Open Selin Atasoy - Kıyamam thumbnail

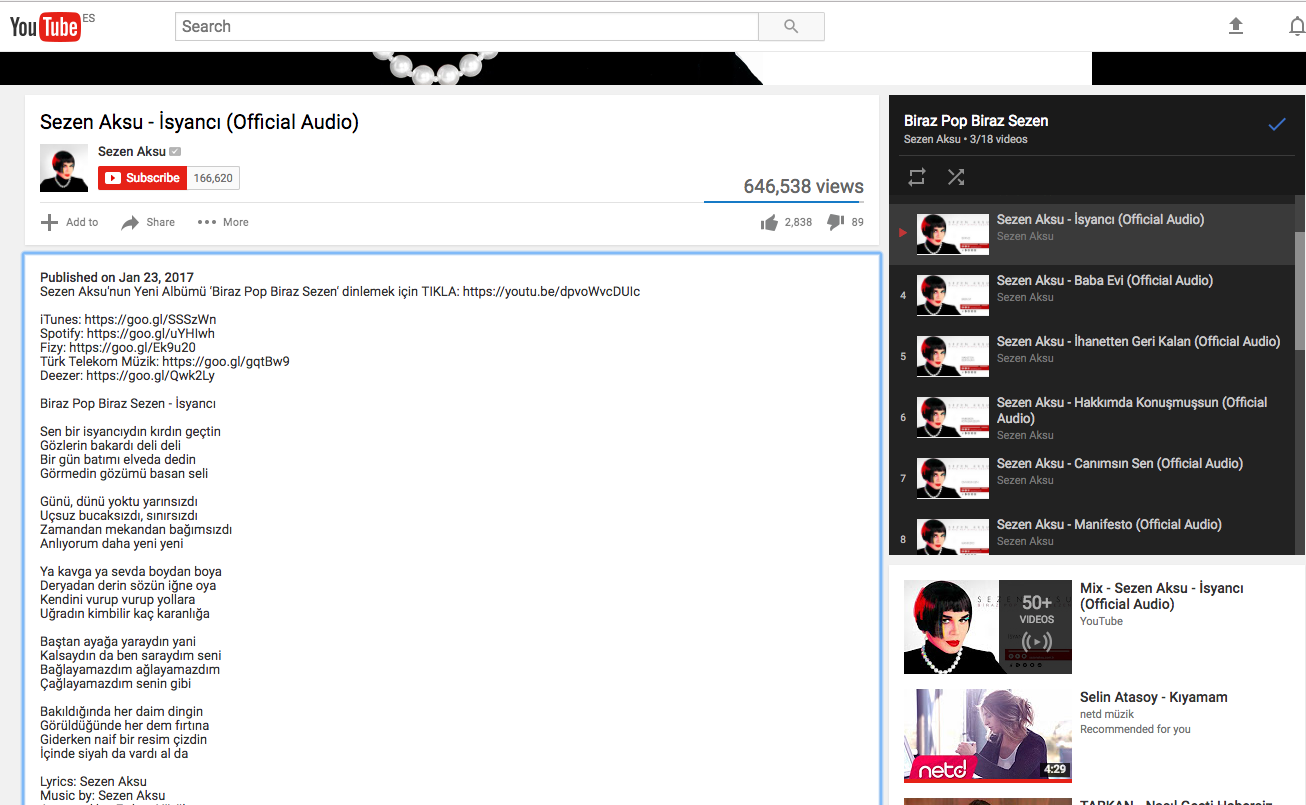pos(988,736)
